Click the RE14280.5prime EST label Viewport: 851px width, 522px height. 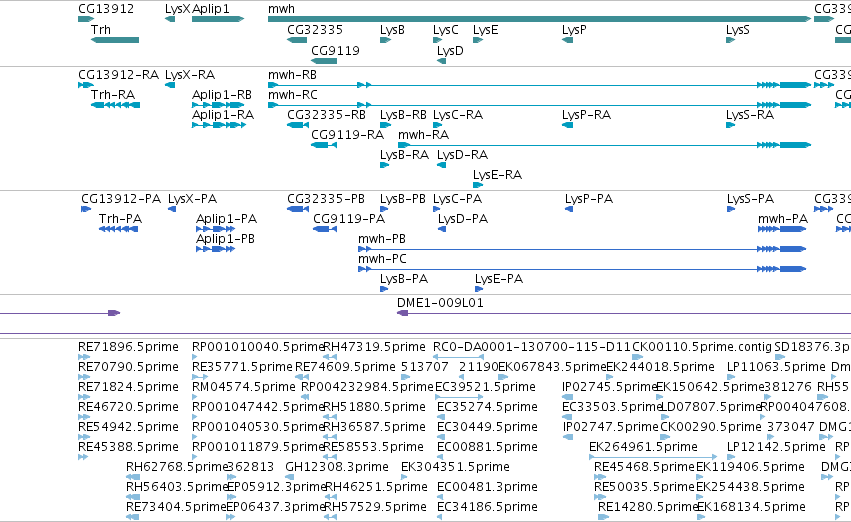pyautogui.click(x=648, y=507)
